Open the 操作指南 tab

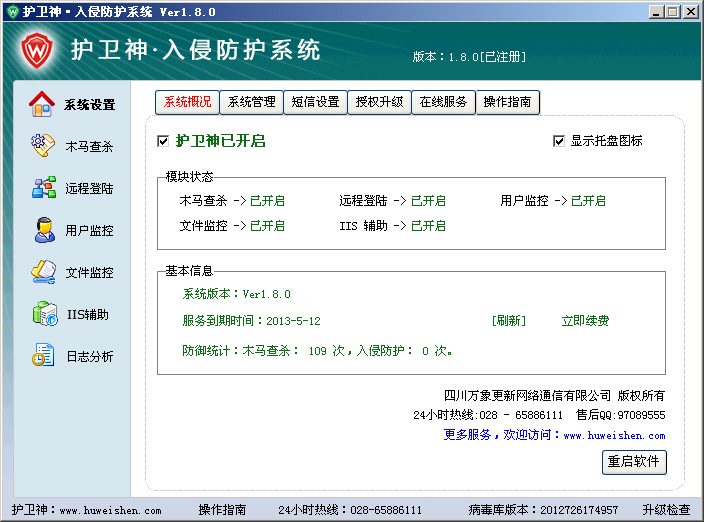(507, 102)
